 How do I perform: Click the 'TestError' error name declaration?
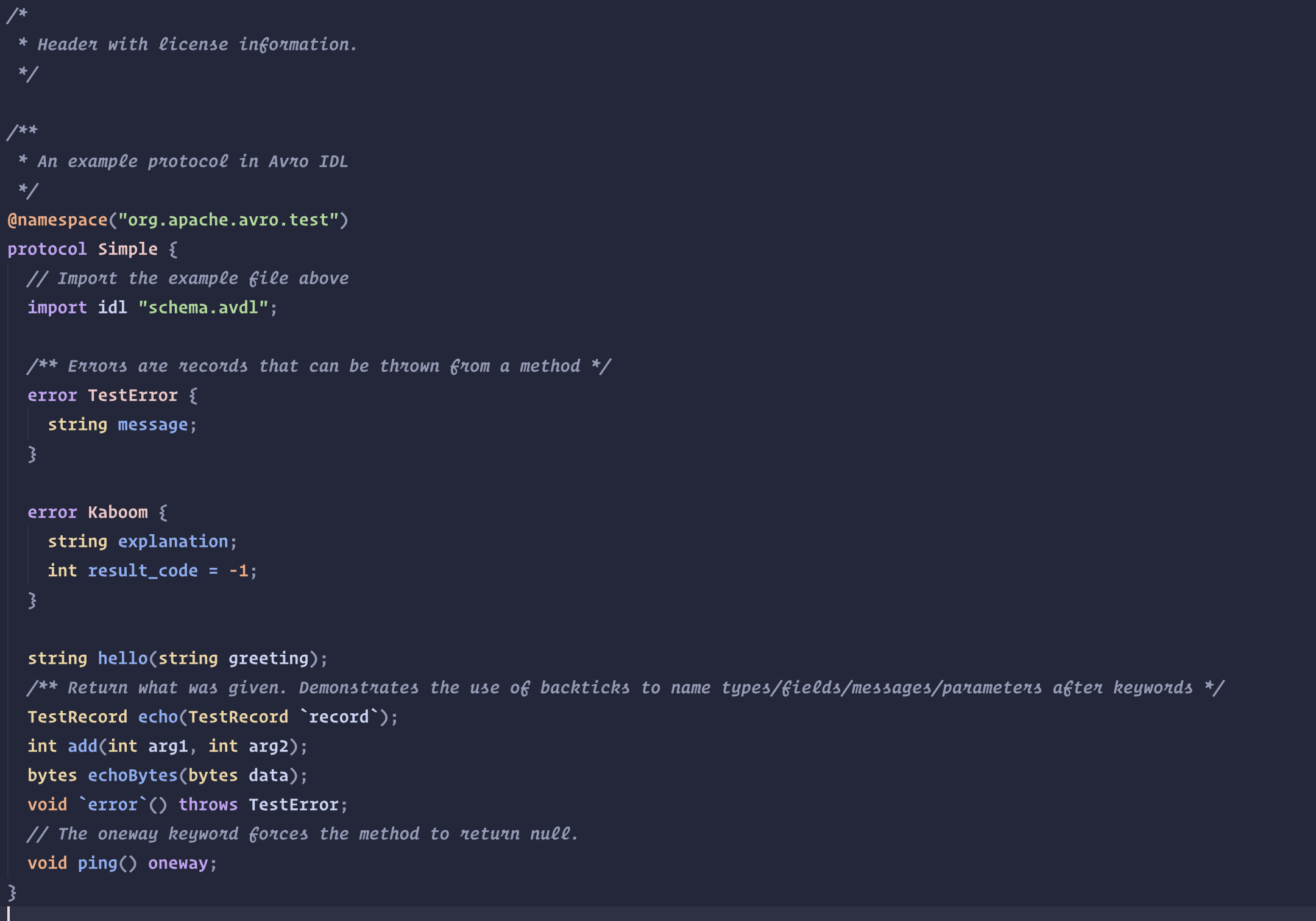click(x=133, y=395)
